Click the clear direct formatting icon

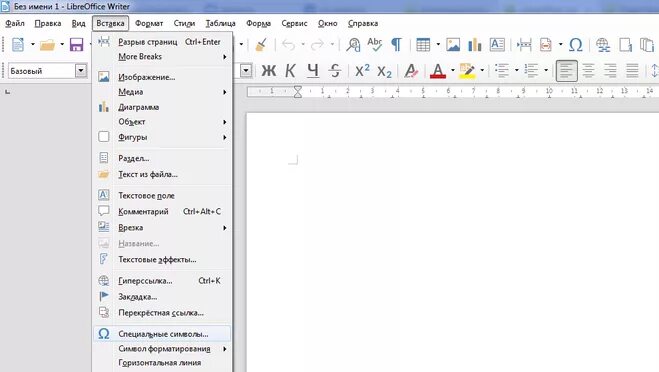(x=411, y=71)
